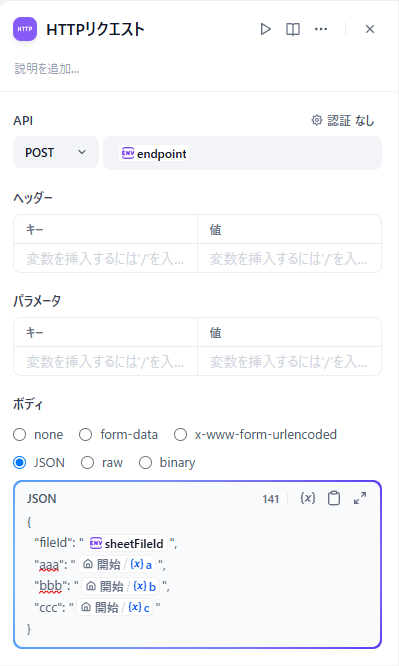Expand the JSON editor to fullscreen
Viewport: 399px width, 666px height.
[360, 498]
